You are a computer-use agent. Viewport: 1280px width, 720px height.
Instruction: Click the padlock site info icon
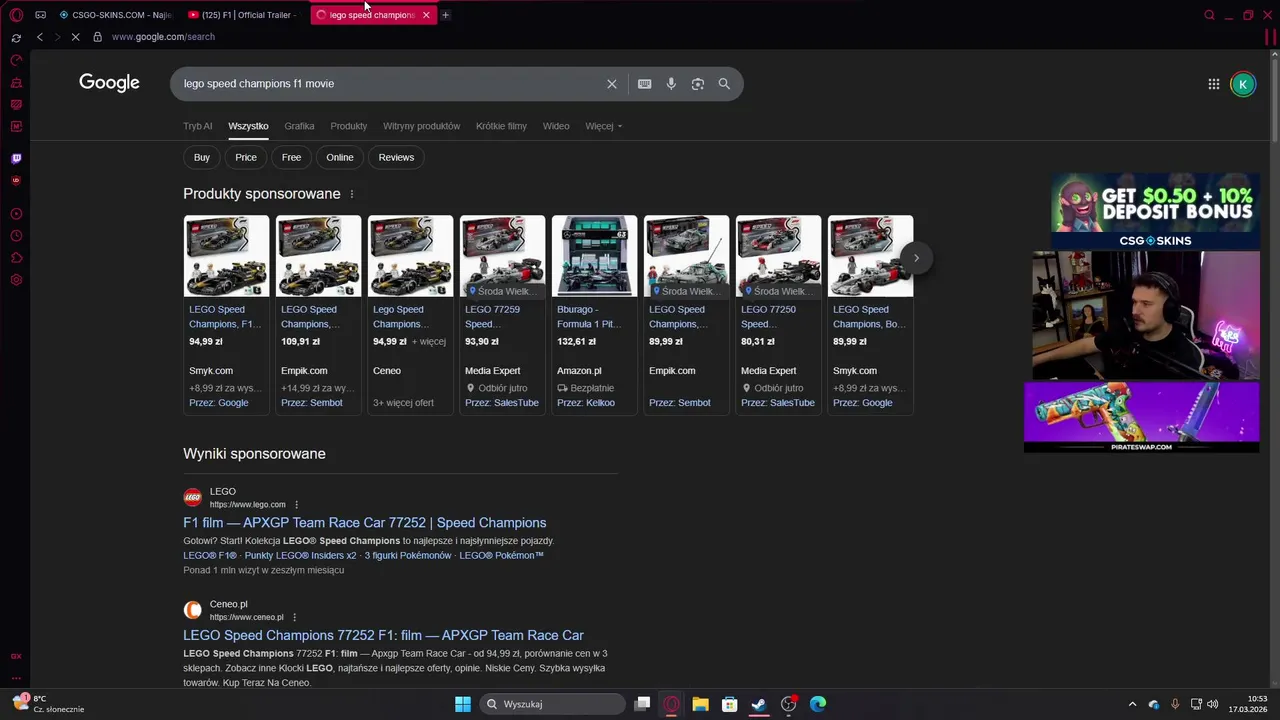[97, 37]
